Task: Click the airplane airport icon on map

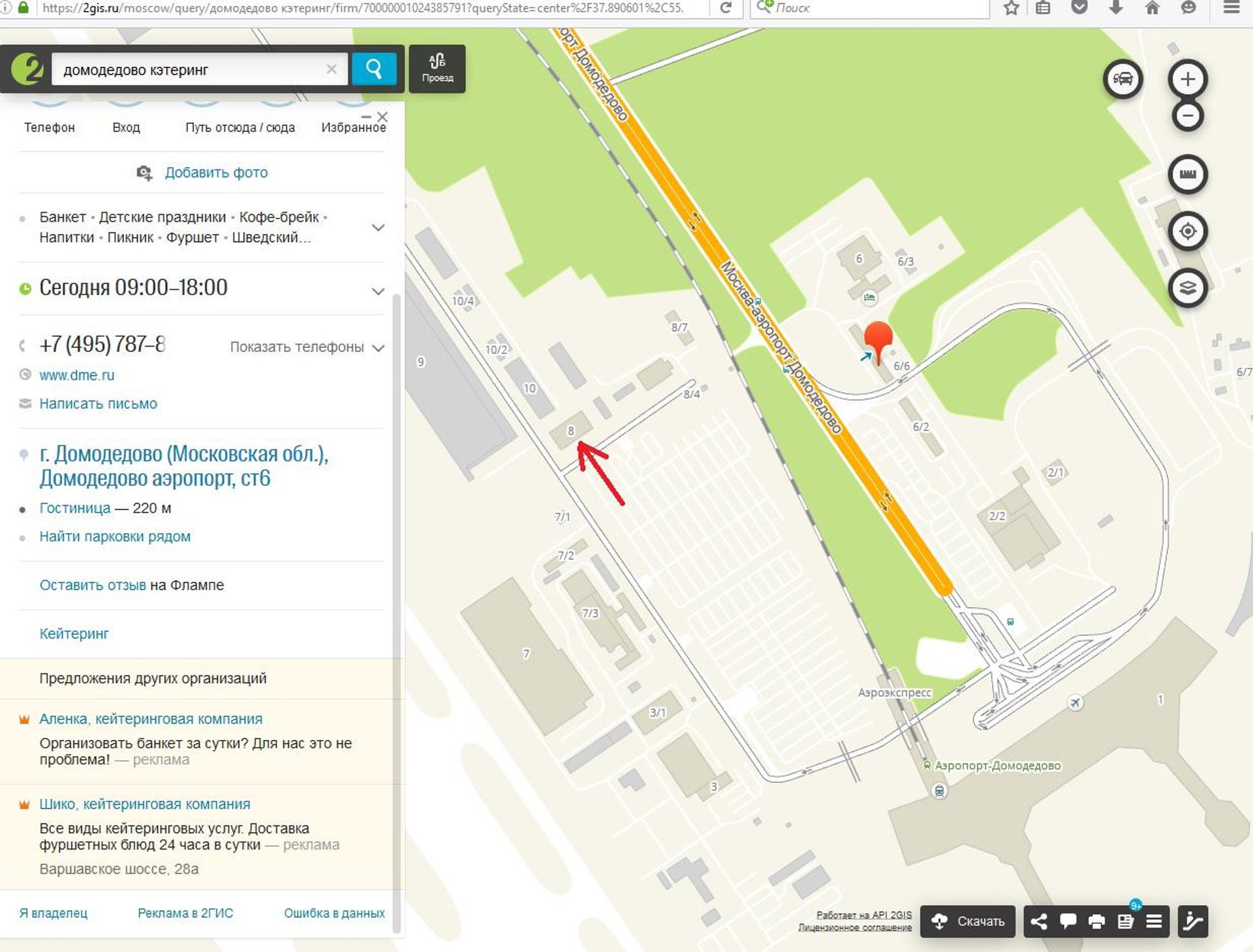Action: click(x=1075, y=703)
